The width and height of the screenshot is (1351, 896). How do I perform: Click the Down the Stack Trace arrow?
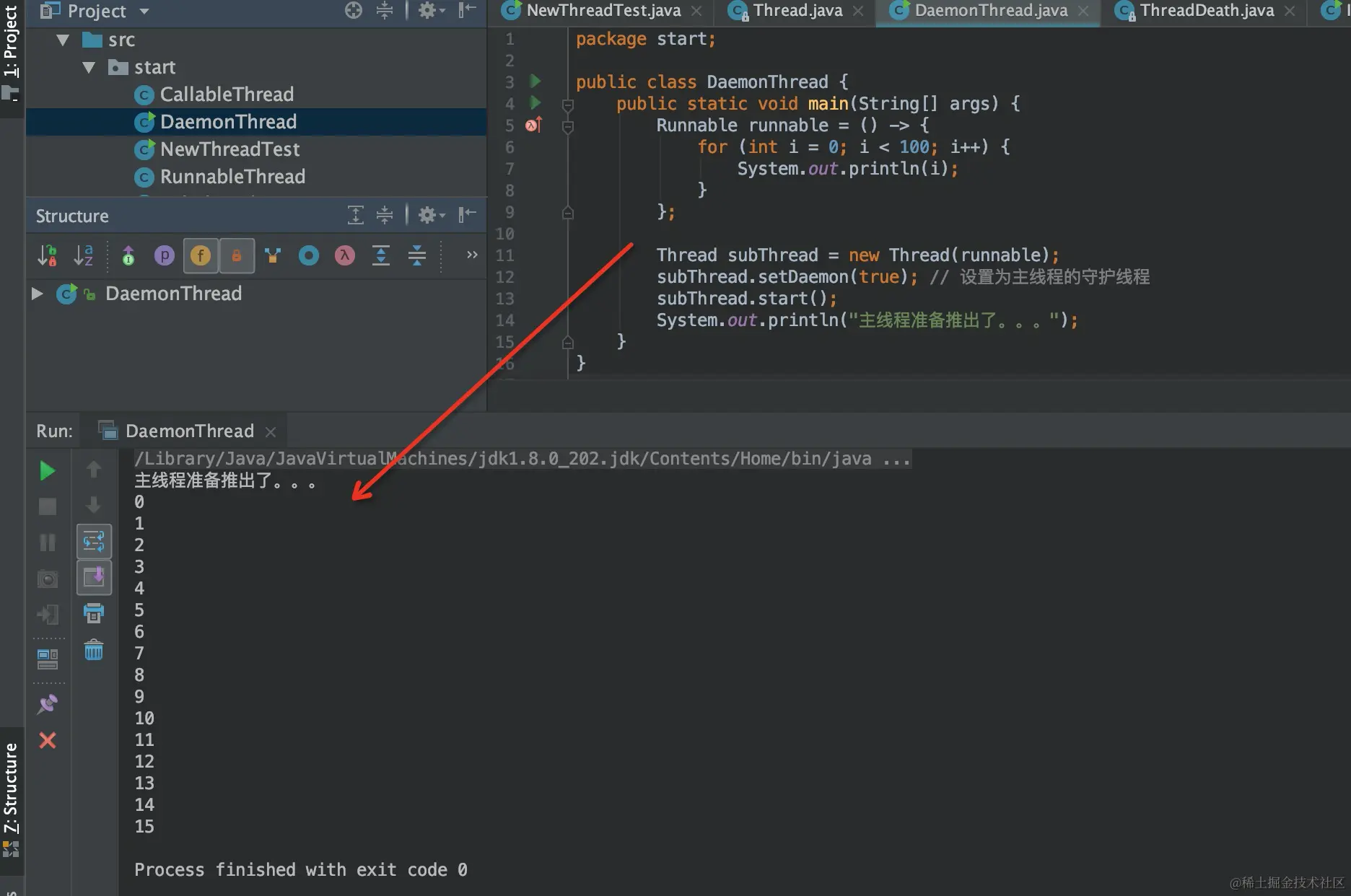coord(94,505)
